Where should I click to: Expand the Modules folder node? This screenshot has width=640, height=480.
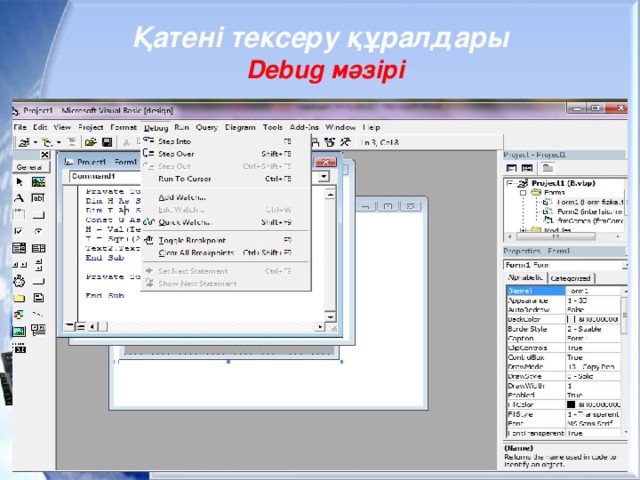[523, 230]
